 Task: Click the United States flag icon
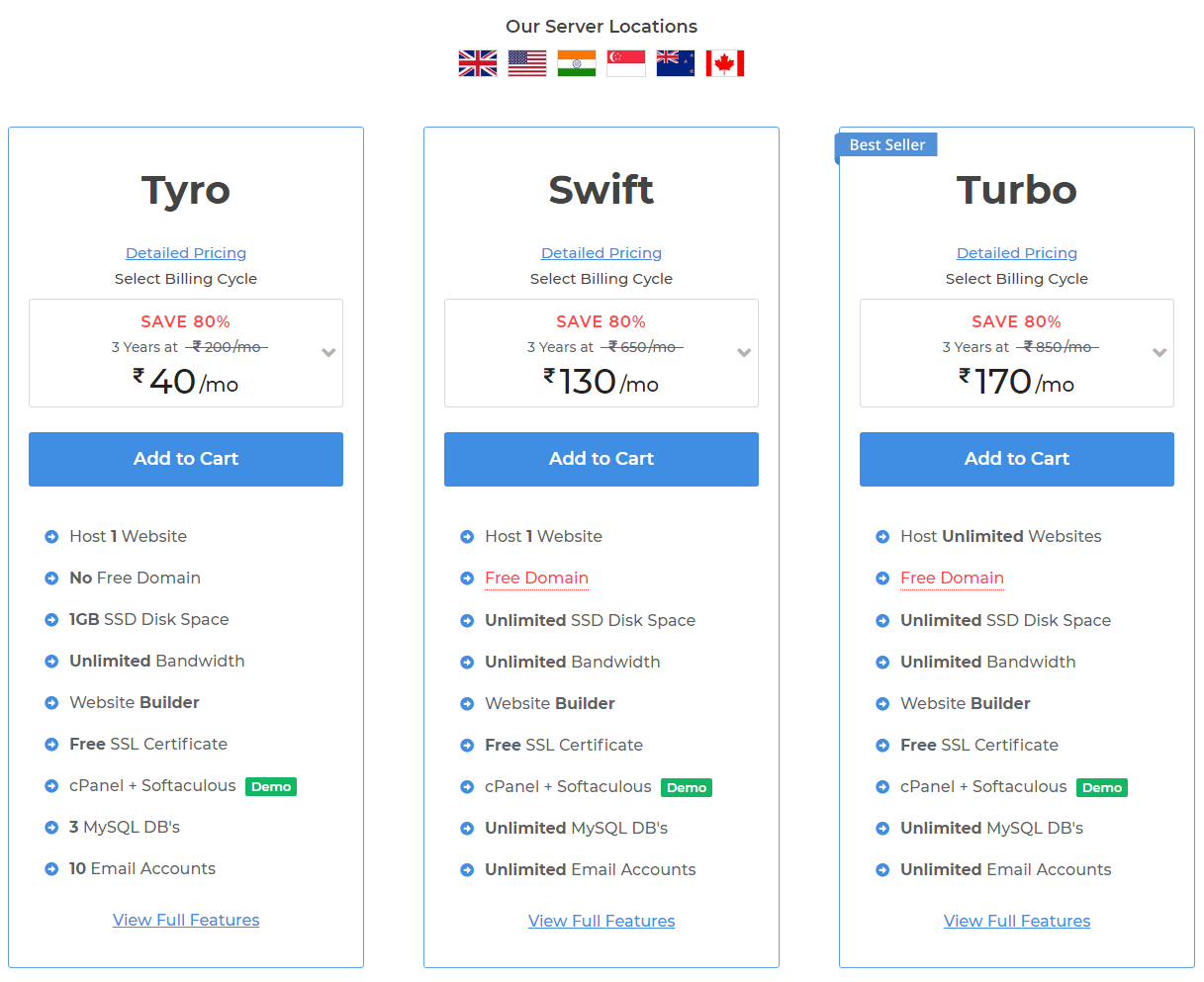tap(527, 63)
